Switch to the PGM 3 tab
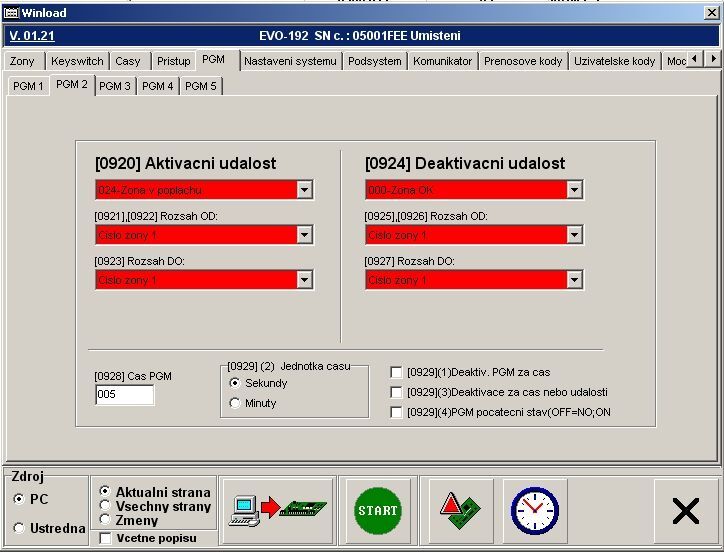Image resolution: width=724 pixels, height=552 pixels. [115, 86]
